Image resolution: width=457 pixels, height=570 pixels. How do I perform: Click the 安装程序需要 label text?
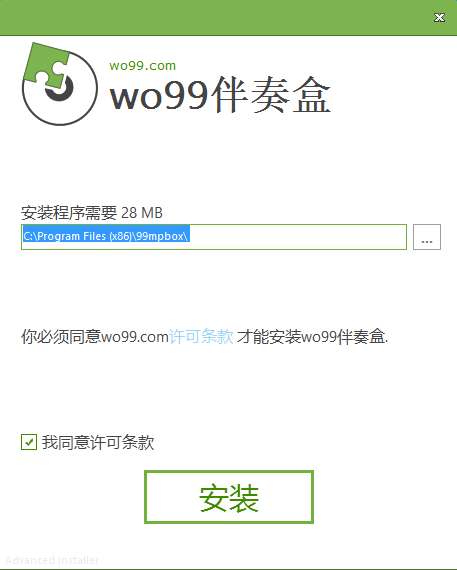69,213
